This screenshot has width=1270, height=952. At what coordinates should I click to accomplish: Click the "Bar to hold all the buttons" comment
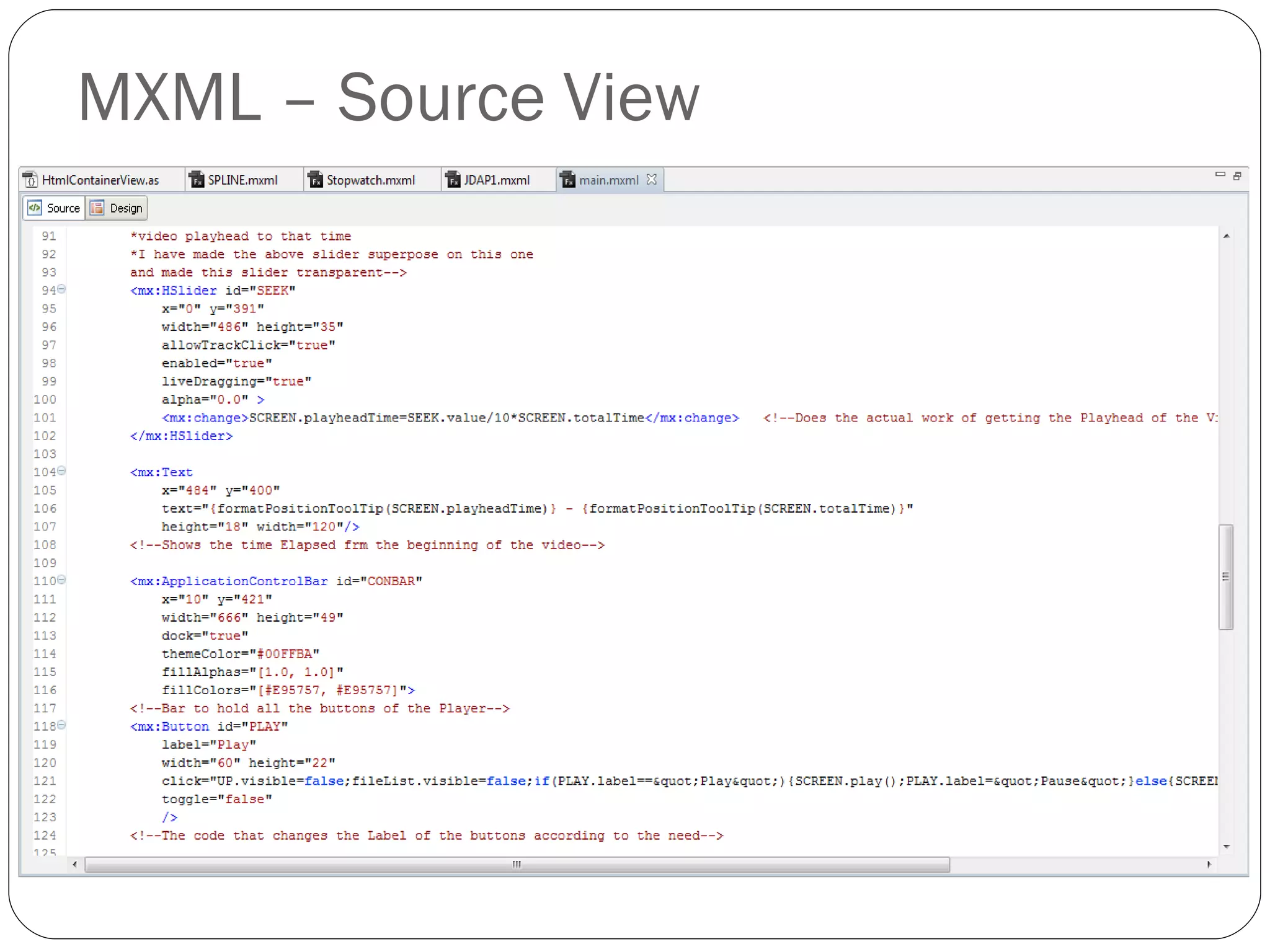coord(319,708)
